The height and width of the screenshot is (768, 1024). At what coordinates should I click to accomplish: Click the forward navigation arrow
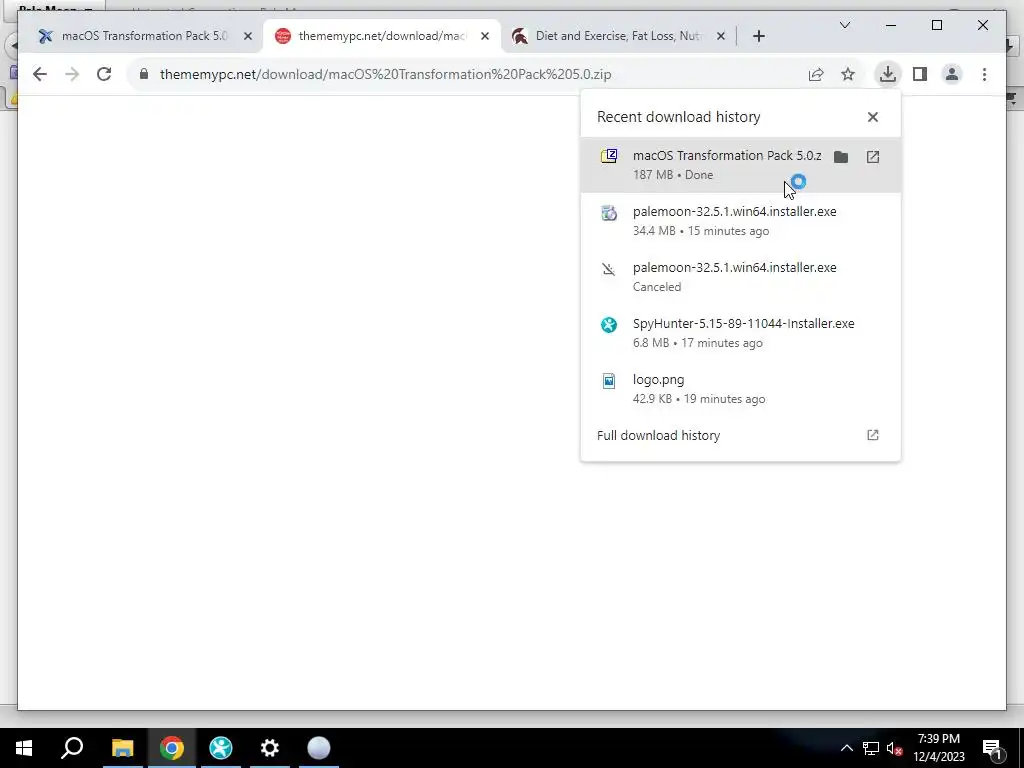[x=72, y=74]
